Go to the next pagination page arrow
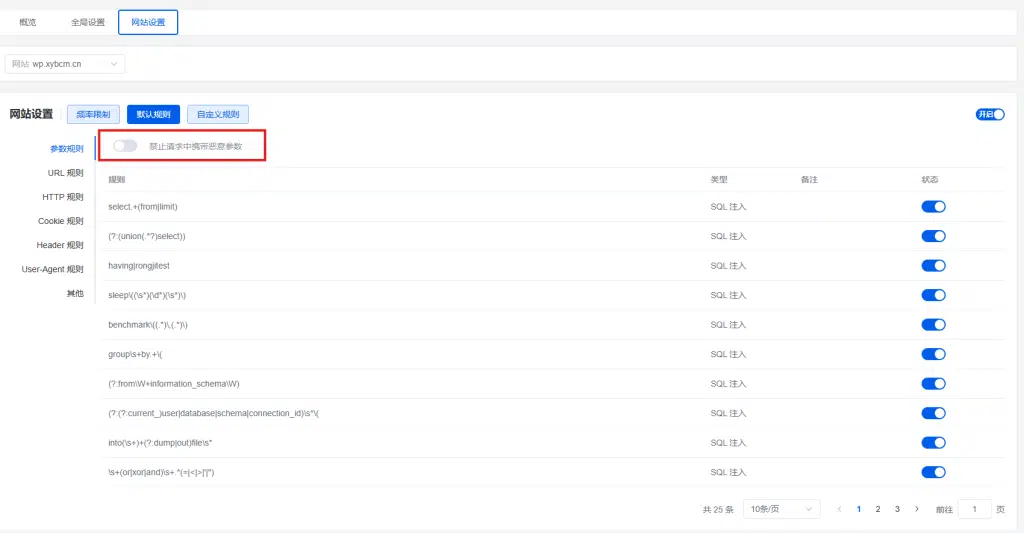The width and height of the screenshot is (1024, 533). coord(916,509)
